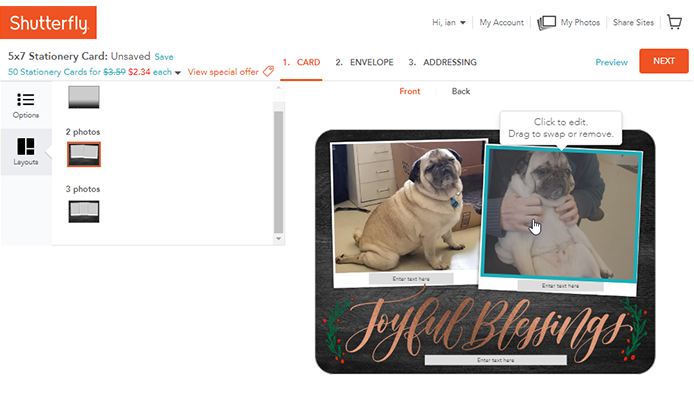The image size is (694, 393).
Task: Click the special offer tag icon
Action: click(x=268, y=71)
